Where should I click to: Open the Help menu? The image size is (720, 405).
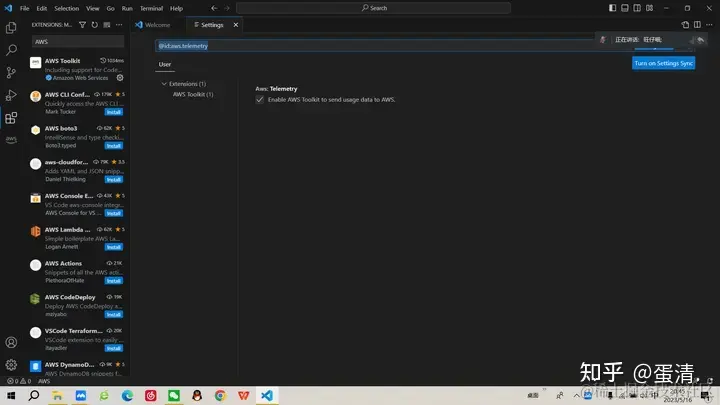tap(176, 8)
